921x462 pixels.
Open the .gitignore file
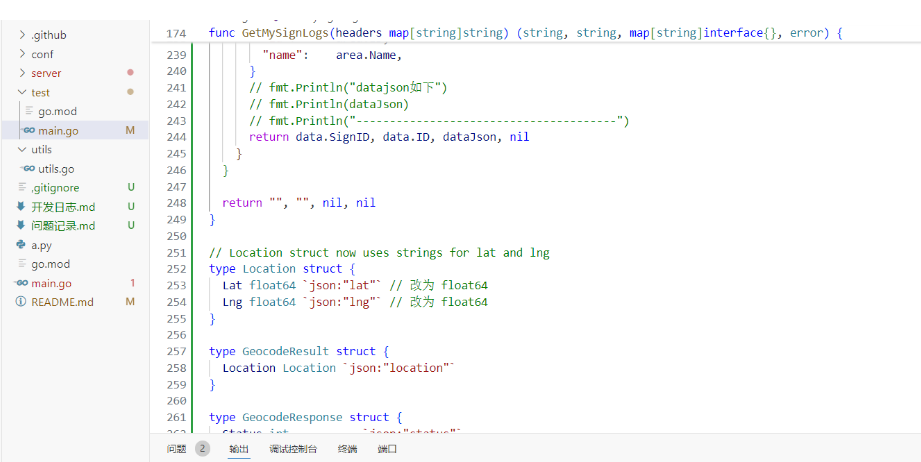[x=55, y=188]
